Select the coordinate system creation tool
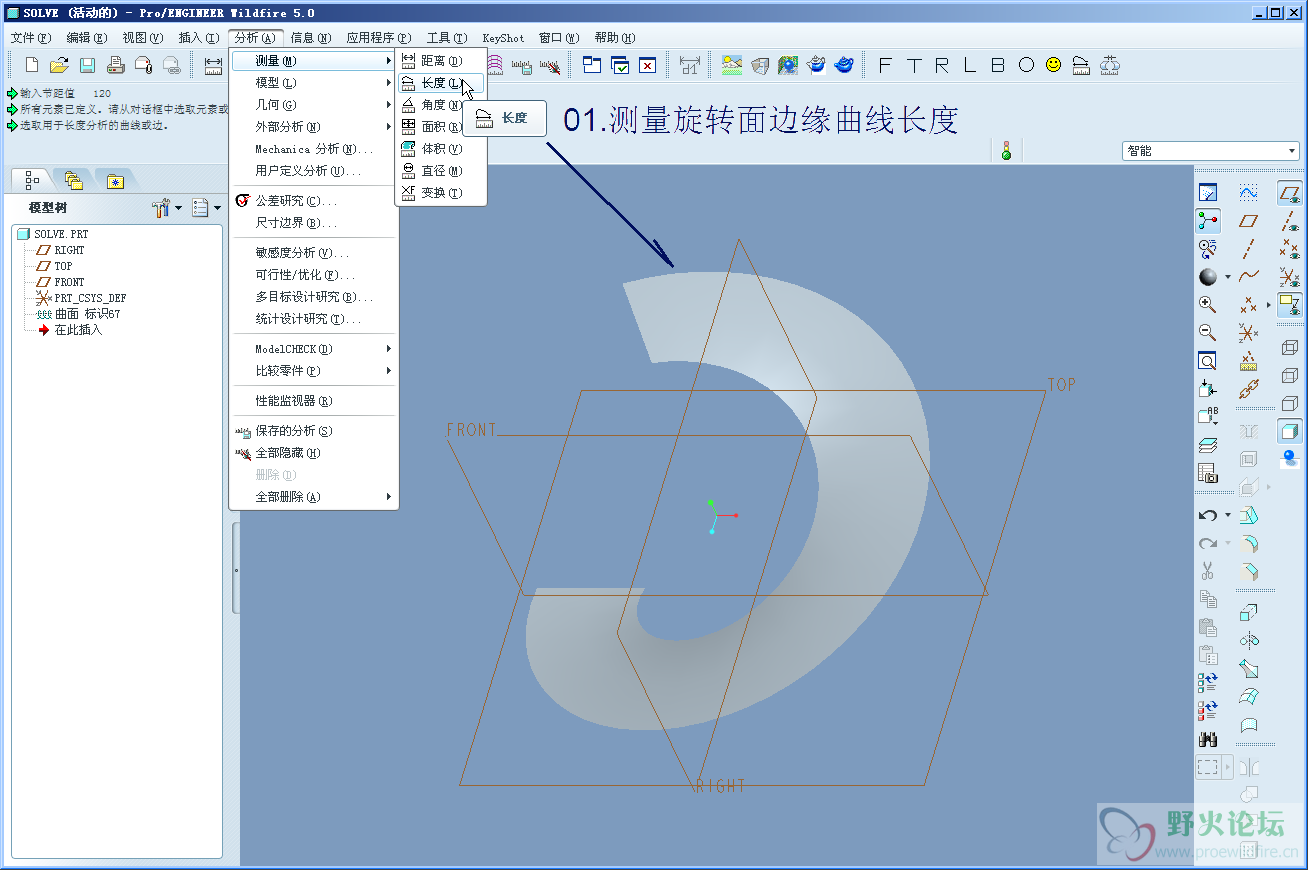 (1248, 333)
